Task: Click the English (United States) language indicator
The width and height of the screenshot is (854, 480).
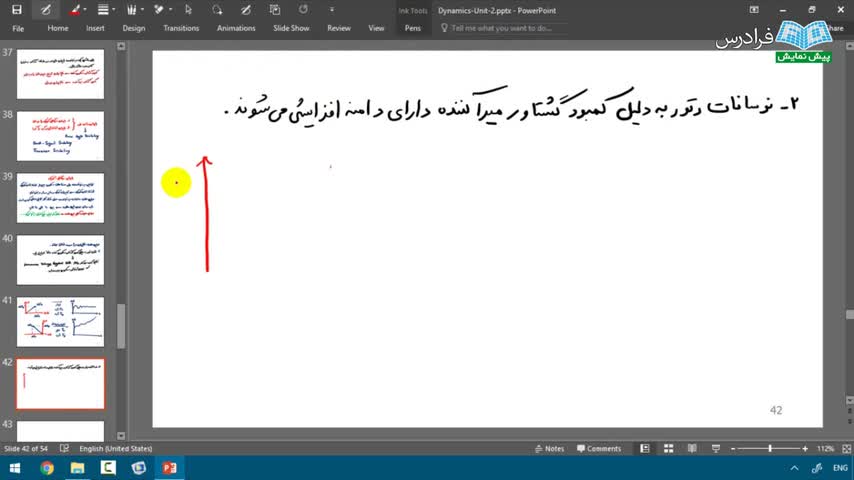Action: (115, 448)
